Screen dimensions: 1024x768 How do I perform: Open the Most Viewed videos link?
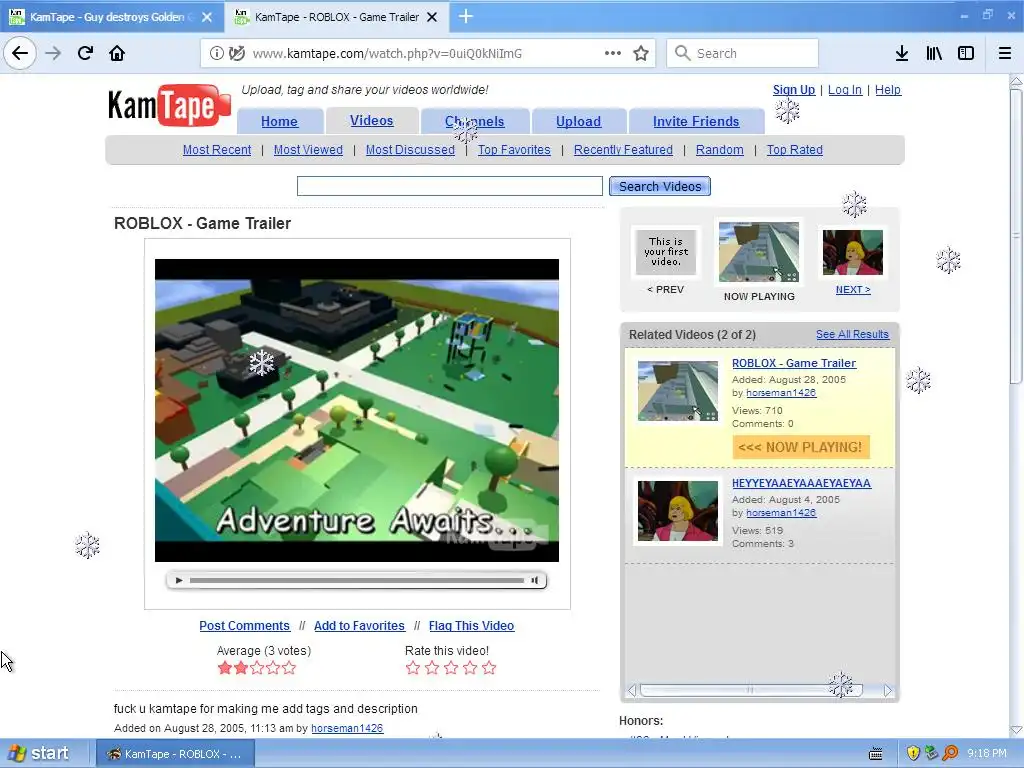click(308, 150)
